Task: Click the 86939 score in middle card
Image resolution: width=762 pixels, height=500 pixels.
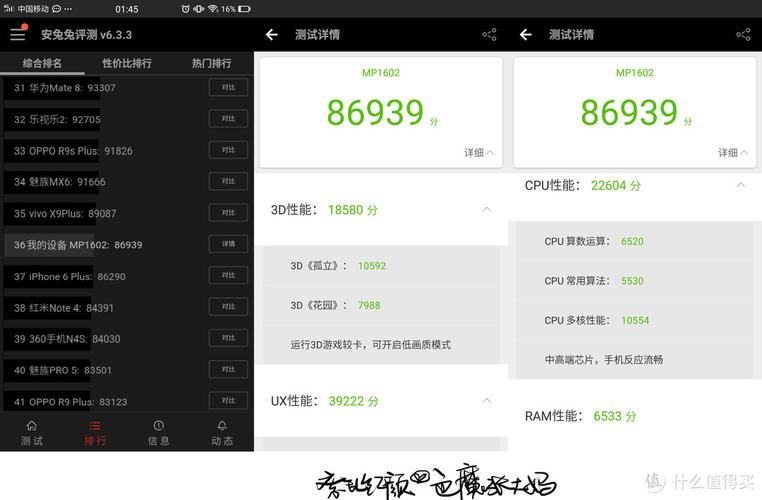Action: (x=375, y=112)
